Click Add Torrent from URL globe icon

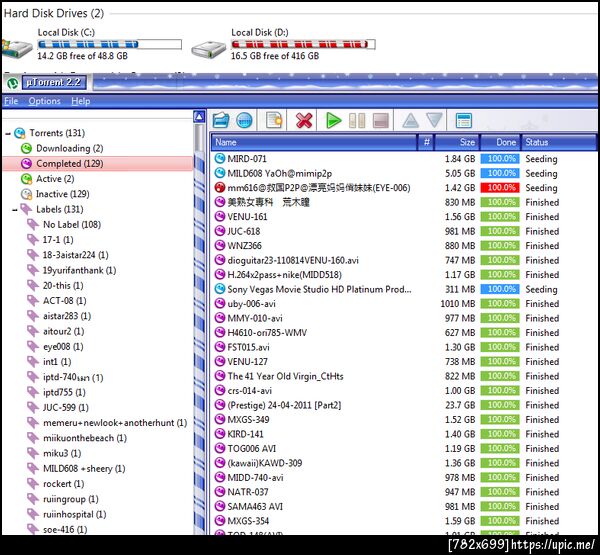[x=244, y=121]
